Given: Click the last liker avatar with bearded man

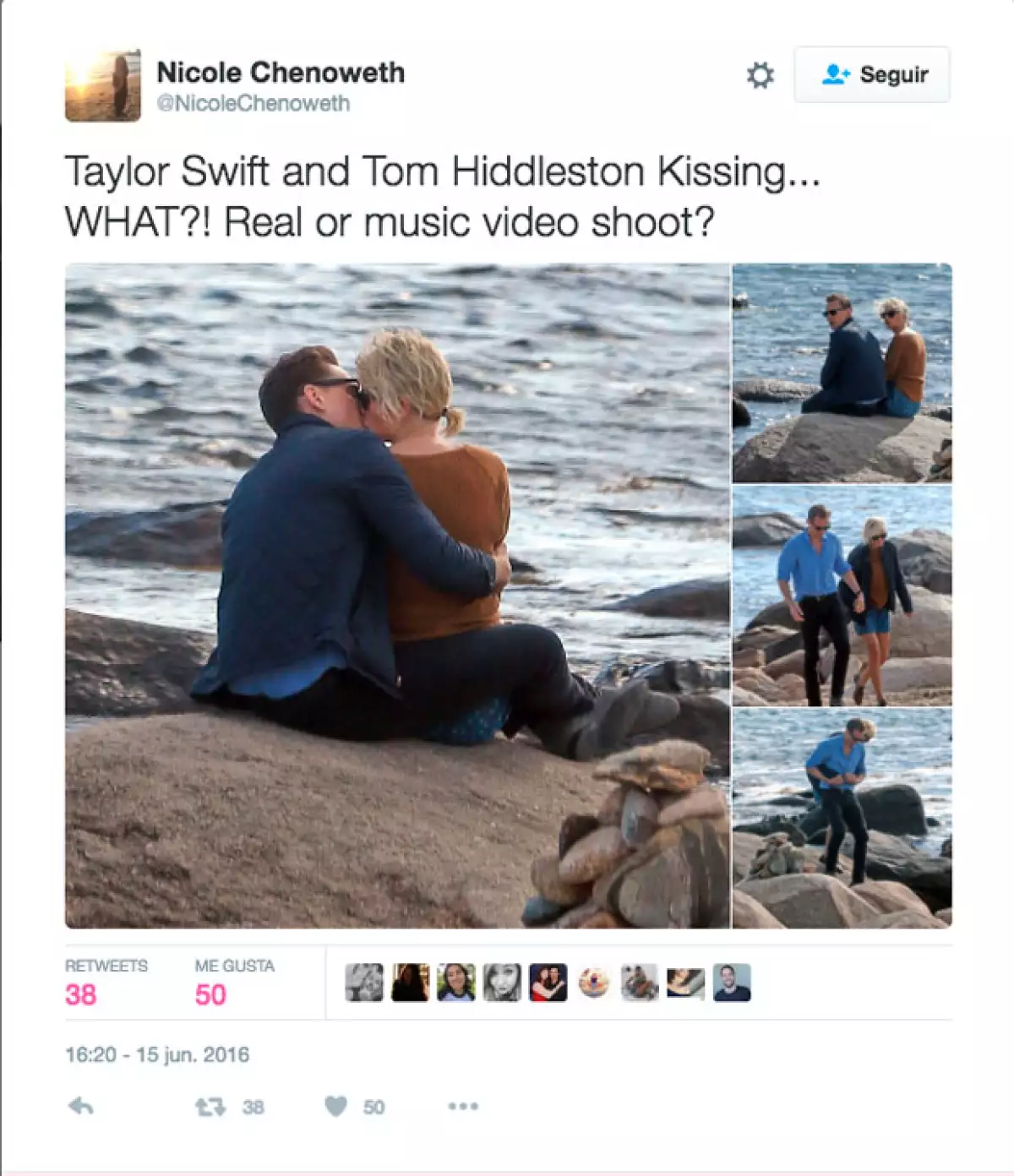Looking at the screenshot, I should (x=732, y=983).
